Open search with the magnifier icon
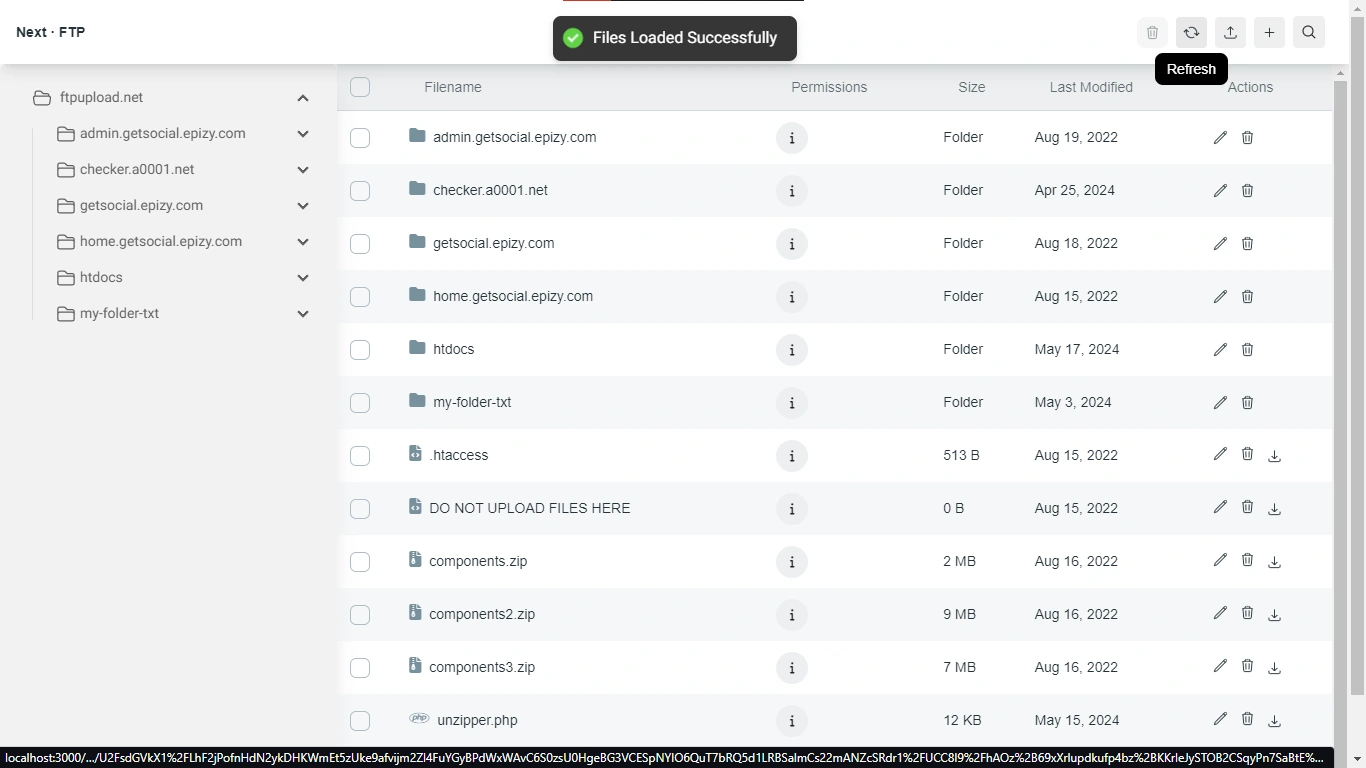Viewport: 1366px width, 768px height. [x=1308, y=33]
